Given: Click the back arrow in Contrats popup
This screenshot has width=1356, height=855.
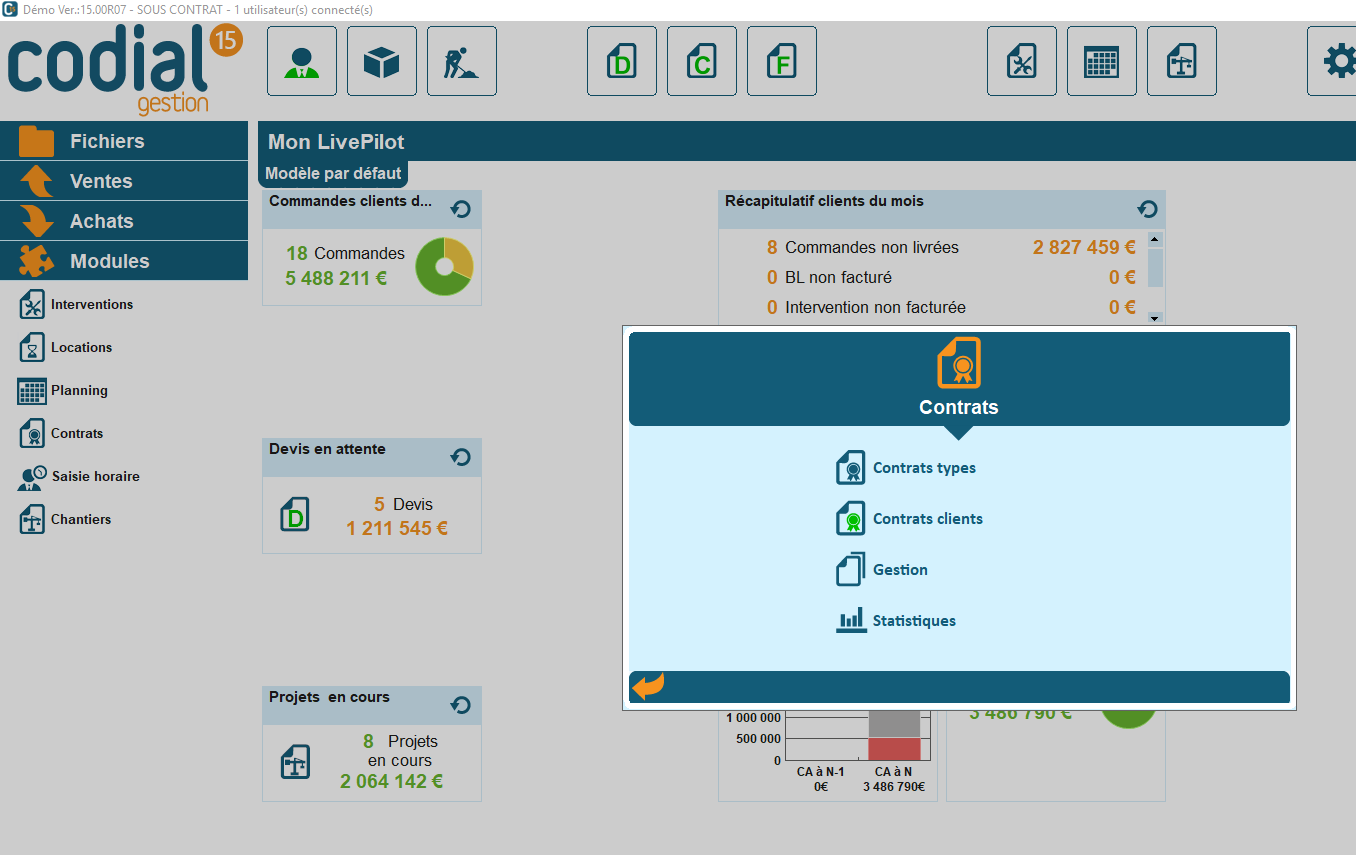Looking at the screenshot, I should pyautogui.click(x=646, y=686).
